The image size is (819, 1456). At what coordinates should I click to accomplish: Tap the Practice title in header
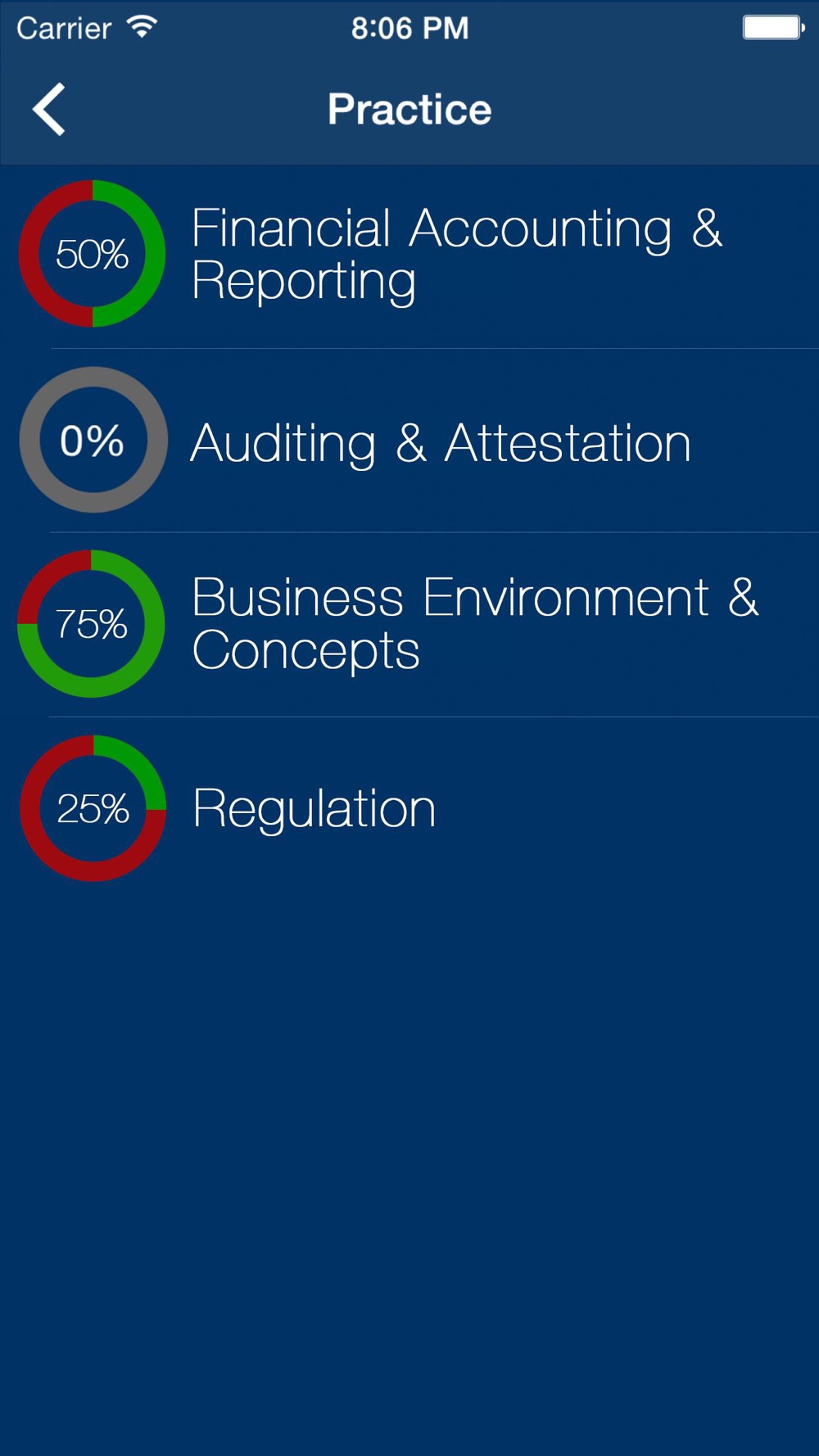(409, 109)
